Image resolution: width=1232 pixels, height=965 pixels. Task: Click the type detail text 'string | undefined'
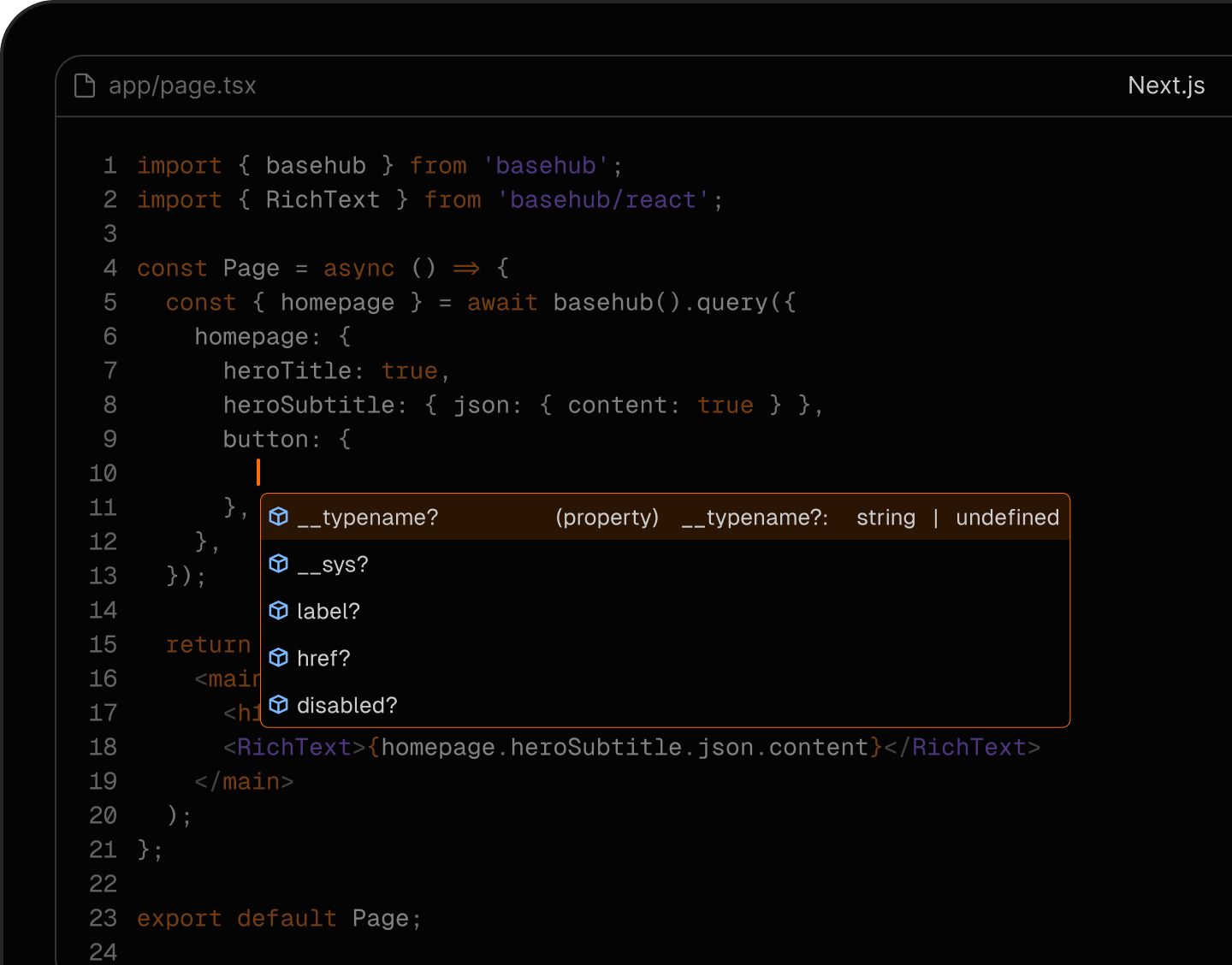pyautogui.click(x=957, y=518)
